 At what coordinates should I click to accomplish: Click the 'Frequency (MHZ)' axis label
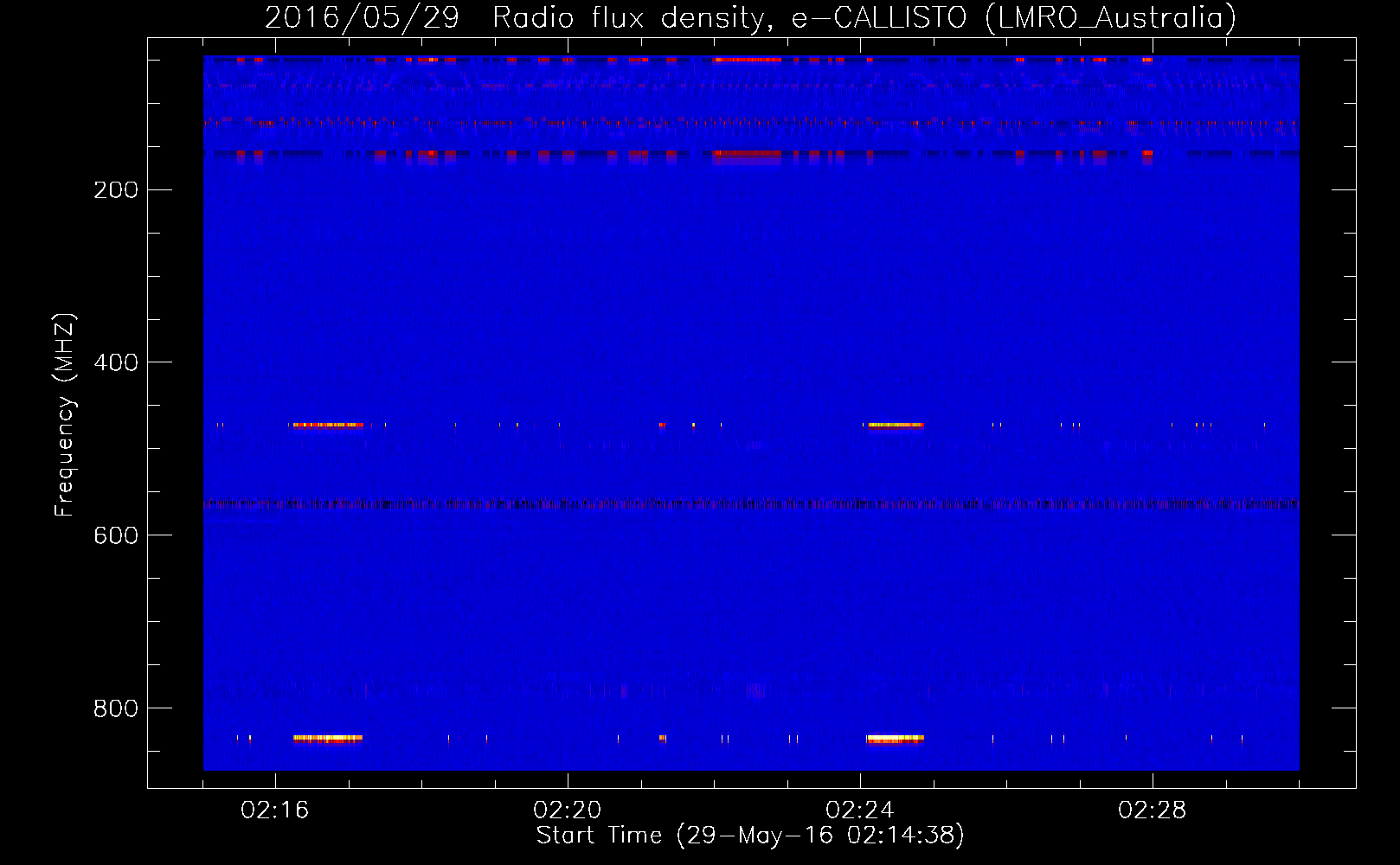click(64, 415)
